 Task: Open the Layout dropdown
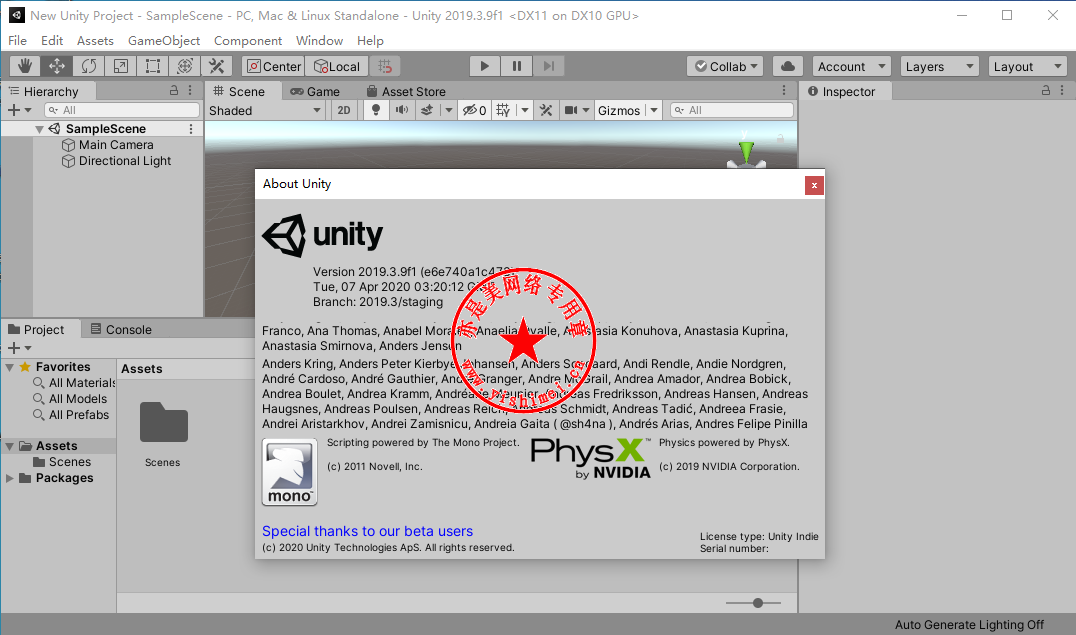coord(1027,66)
